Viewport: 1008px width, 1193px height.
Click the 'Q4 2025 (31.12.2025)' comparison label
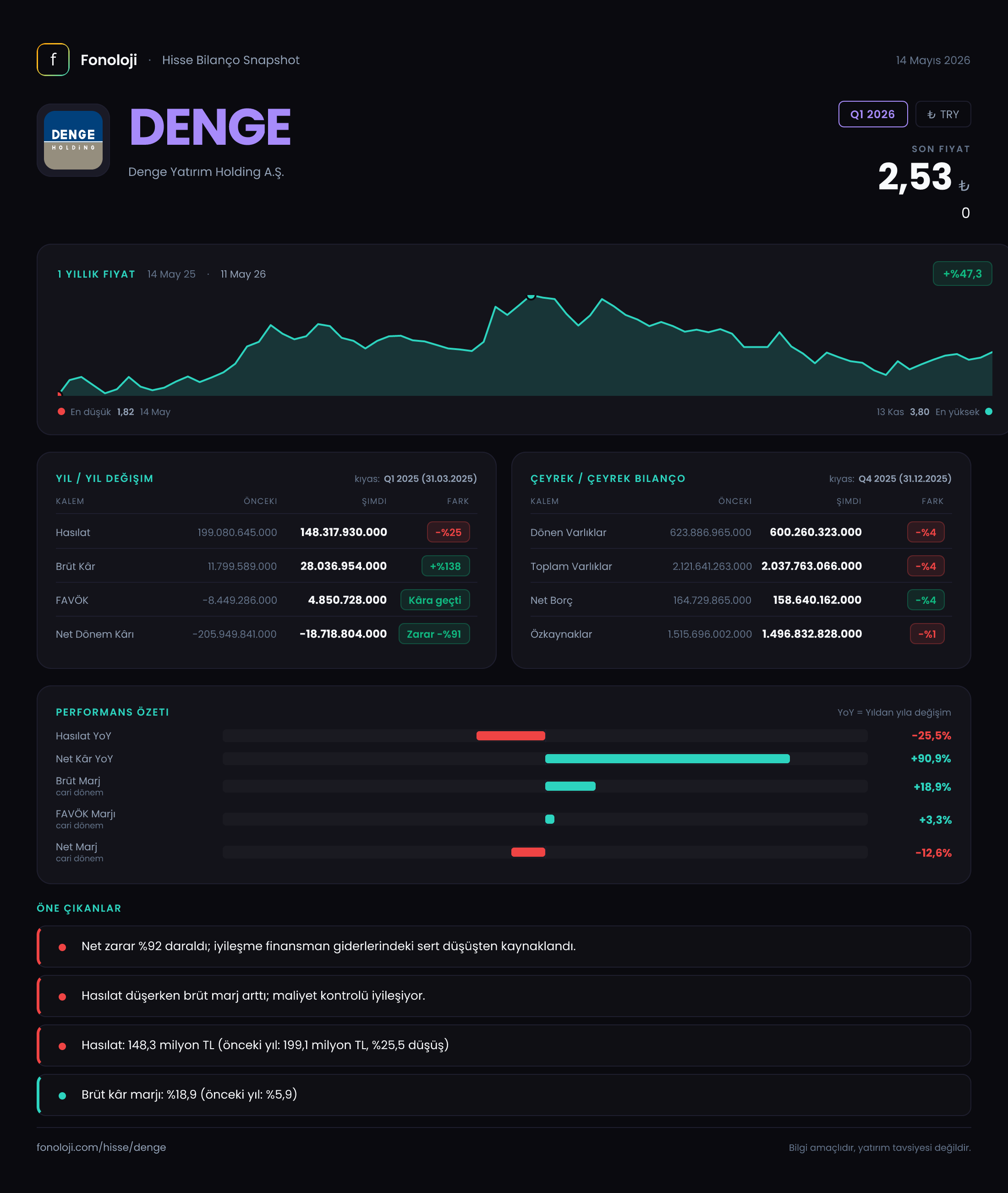[905, 478]
